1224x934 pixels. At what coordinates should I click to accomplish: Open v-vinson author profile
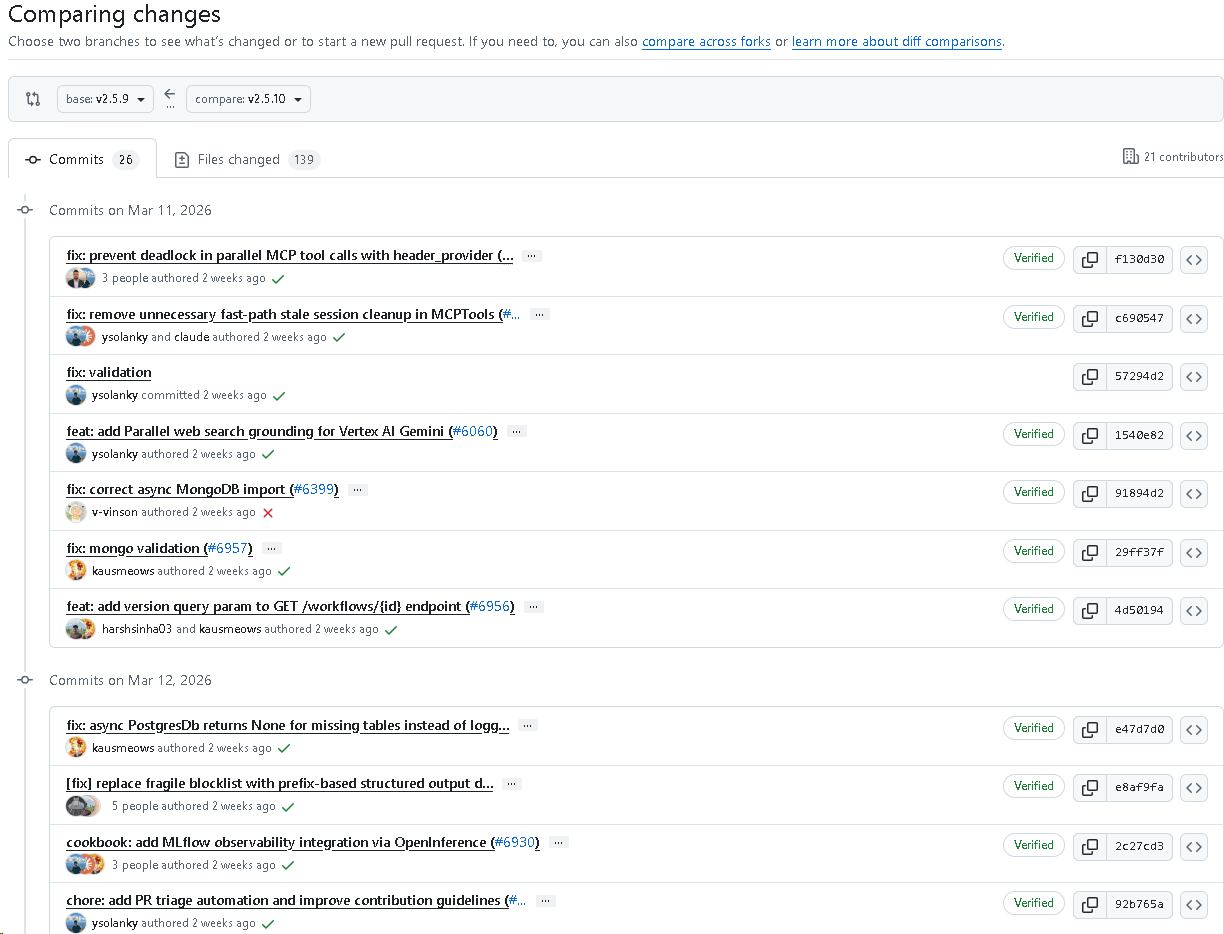coord(114,512)
